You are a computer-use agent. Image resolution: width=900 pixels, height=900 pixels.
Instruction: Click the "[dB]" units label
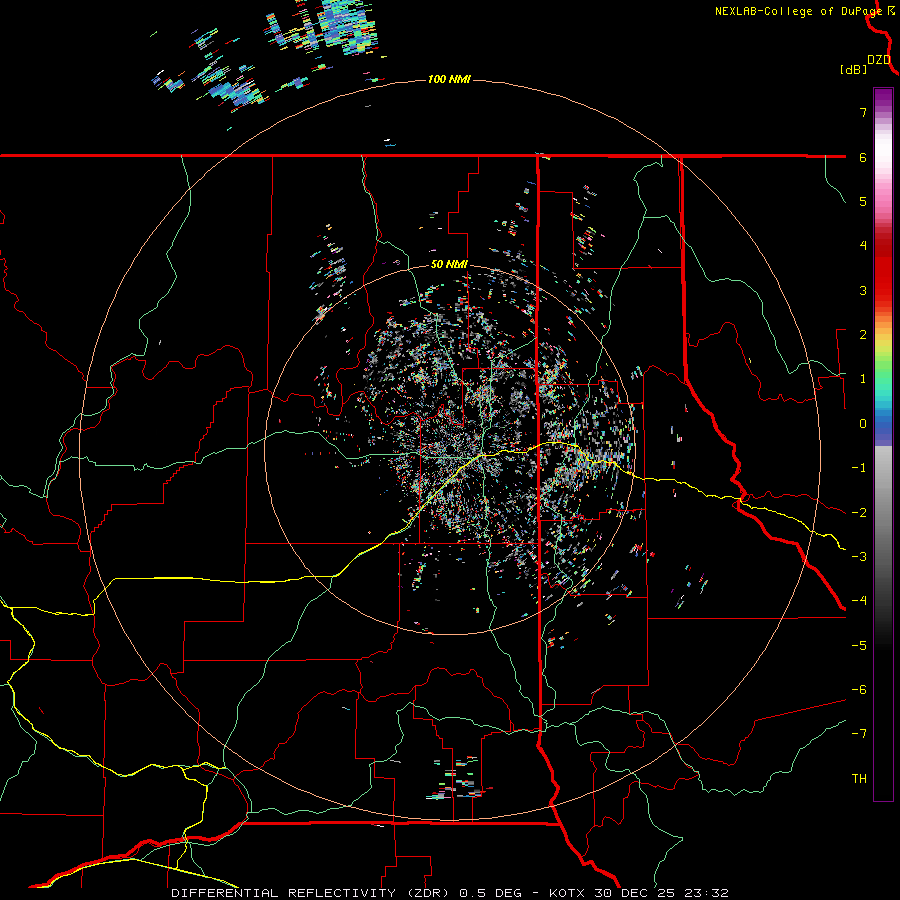(854, 69)
